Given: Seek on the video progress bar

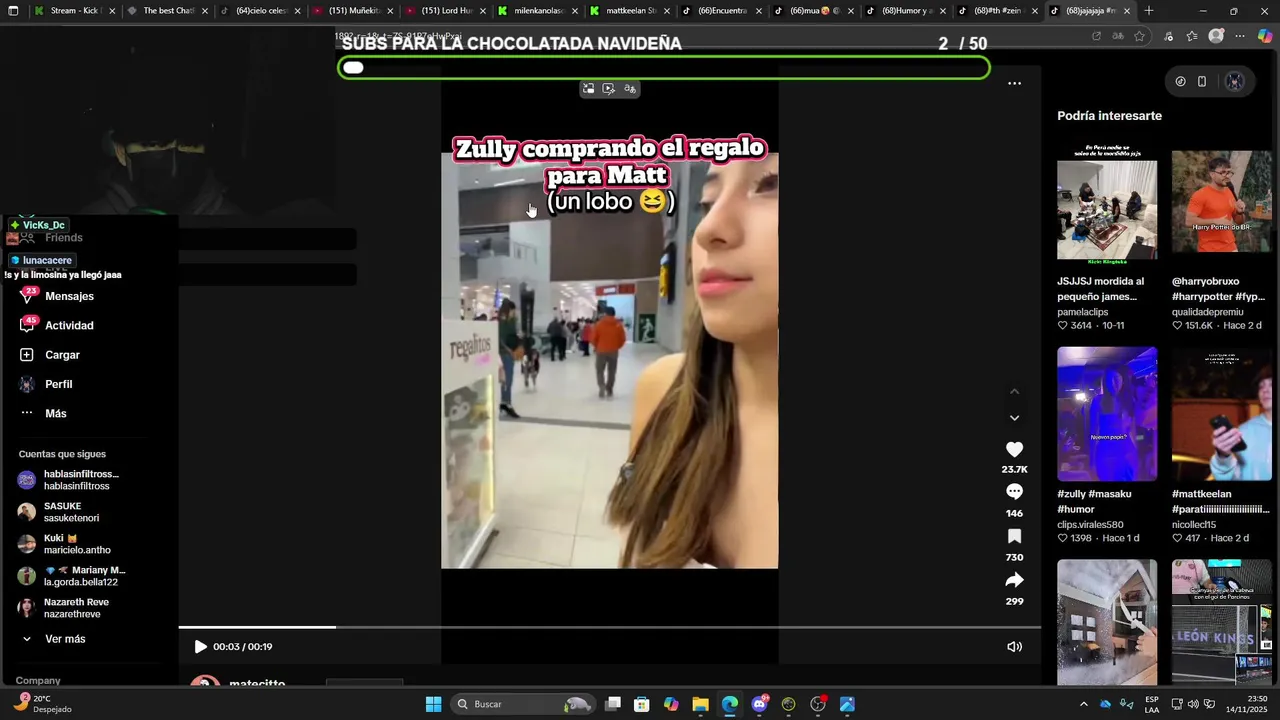Looking at the screenshot, I should point(610,627).
